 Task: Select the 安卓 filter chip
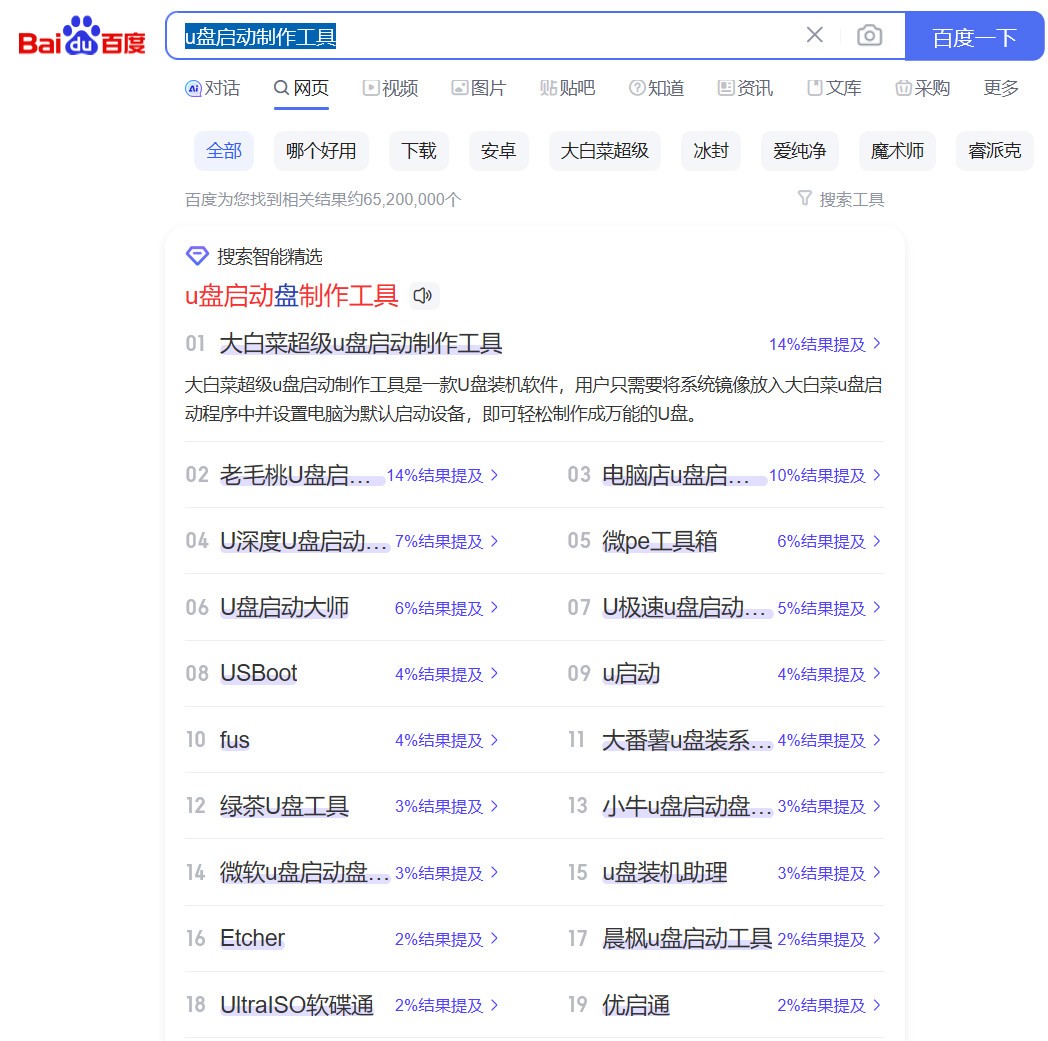pos(499,151)
